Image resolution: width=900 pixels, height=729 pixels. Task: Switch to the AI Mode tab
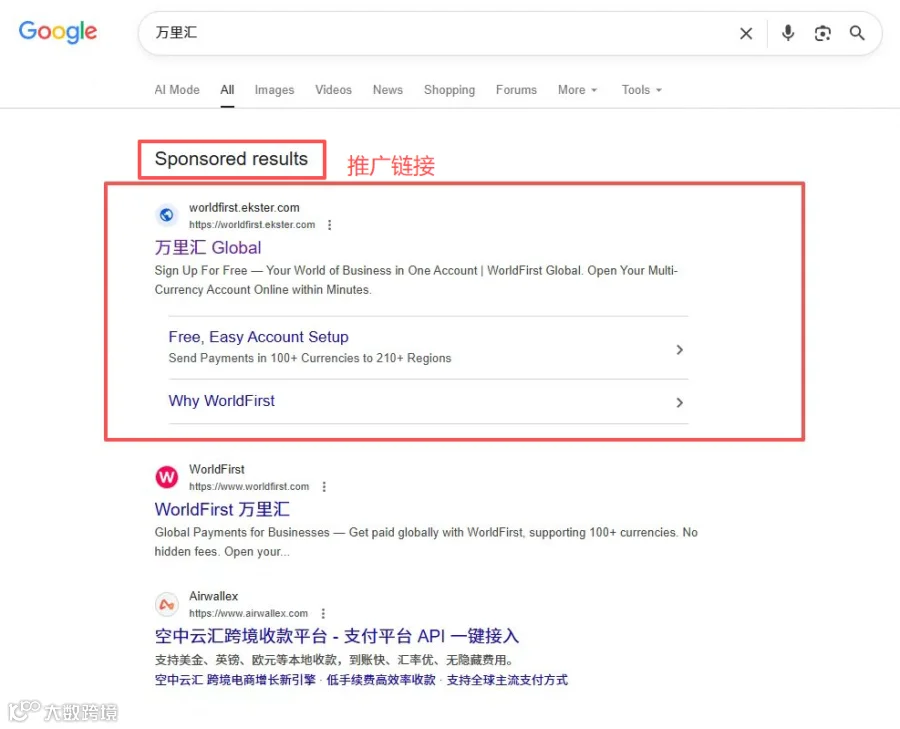(x=177, y=90)
